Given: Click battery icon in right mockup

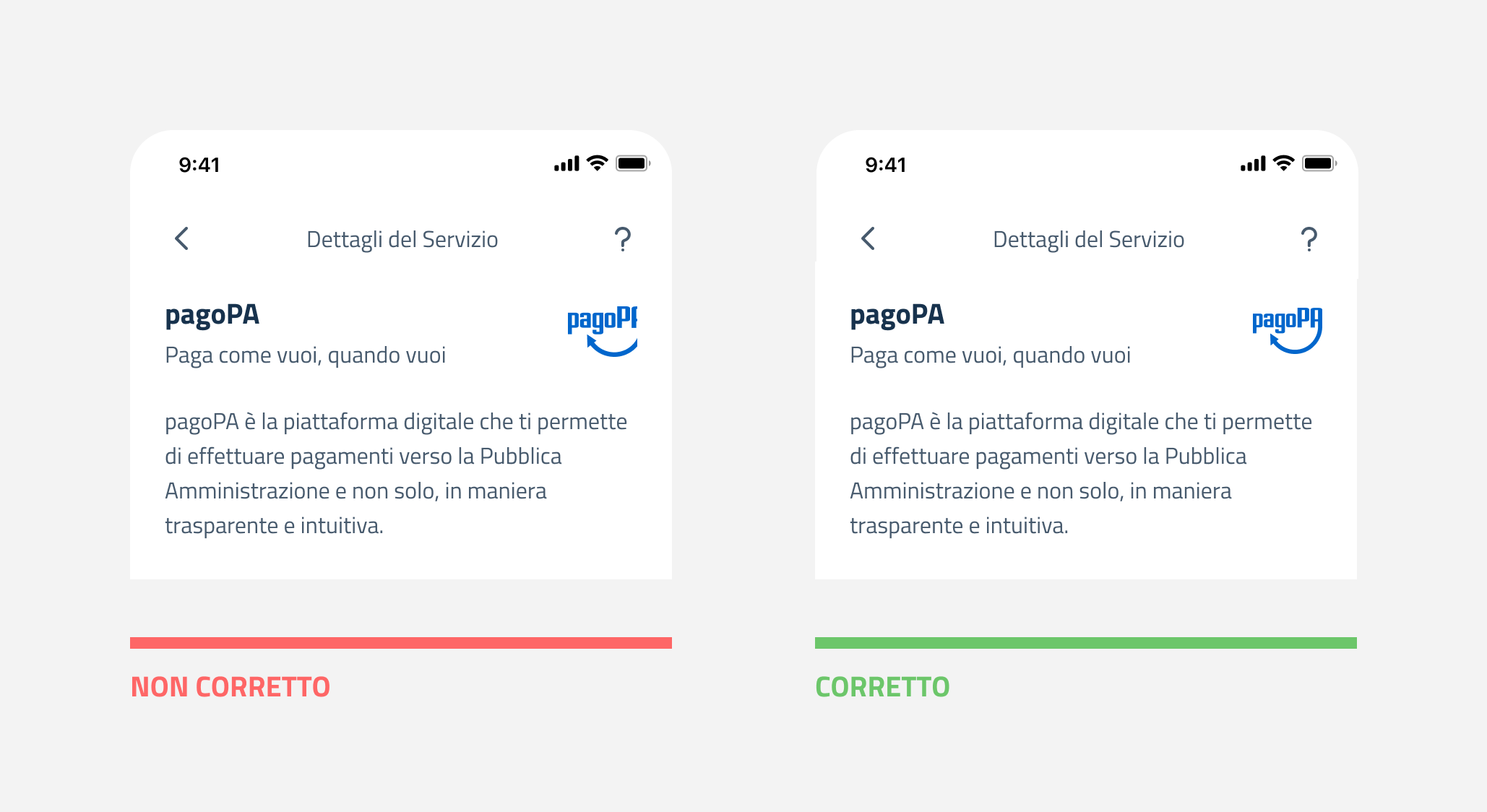Looking at the screenshot, I should click(x=1319, y=163).
